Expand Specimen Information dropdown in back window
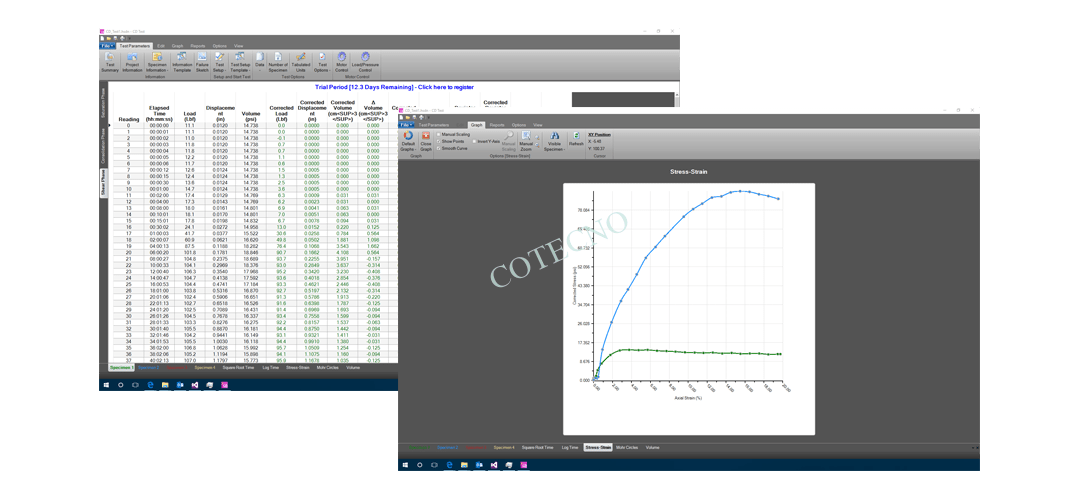This screenshot has width=1080, height=500. (x=157, y=62)
